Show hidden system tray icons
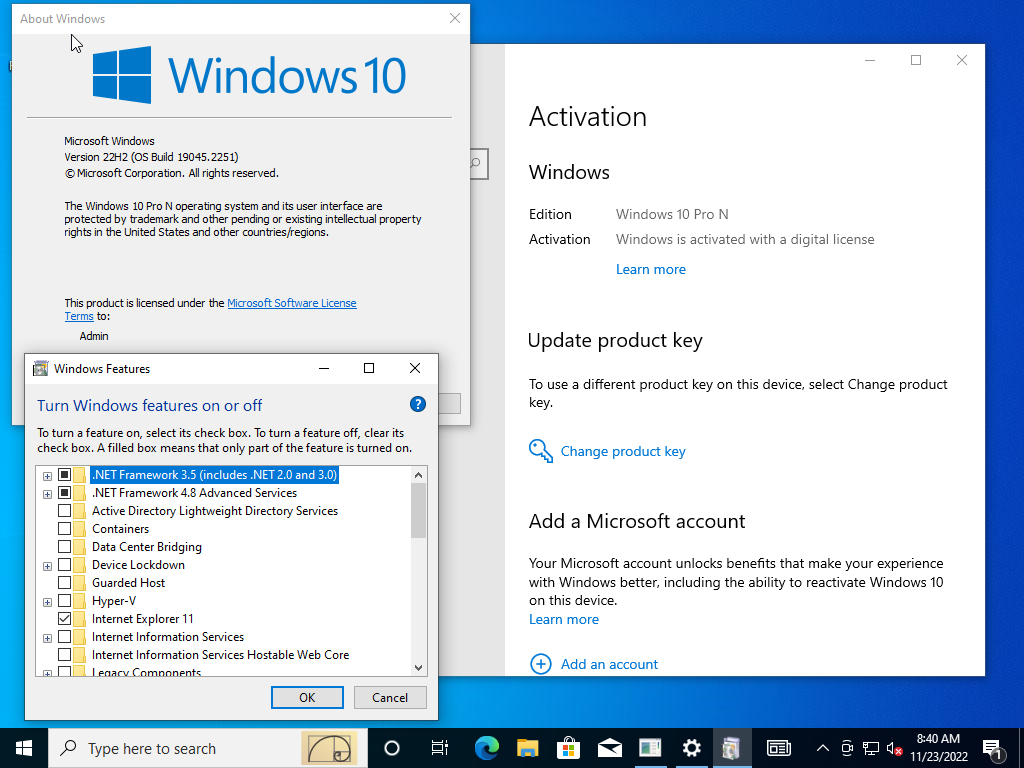The width and height of the screenshot is (1024, 768). [x=823, y=748]
